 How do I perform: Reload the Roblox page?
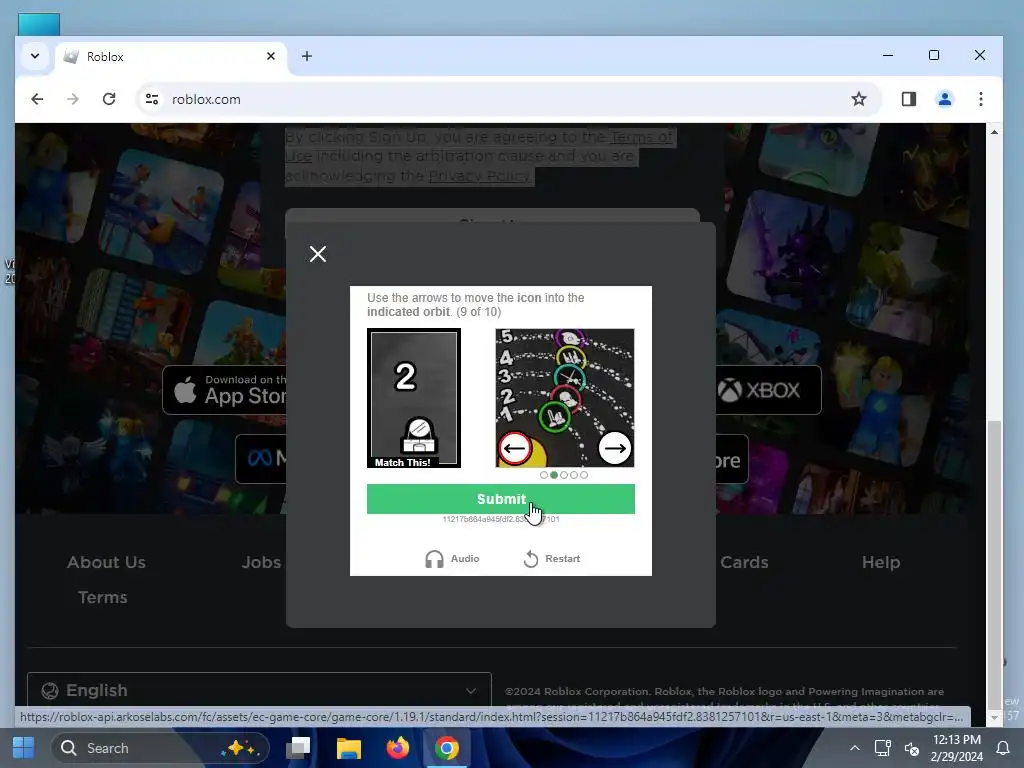click(x=109, y=99)
